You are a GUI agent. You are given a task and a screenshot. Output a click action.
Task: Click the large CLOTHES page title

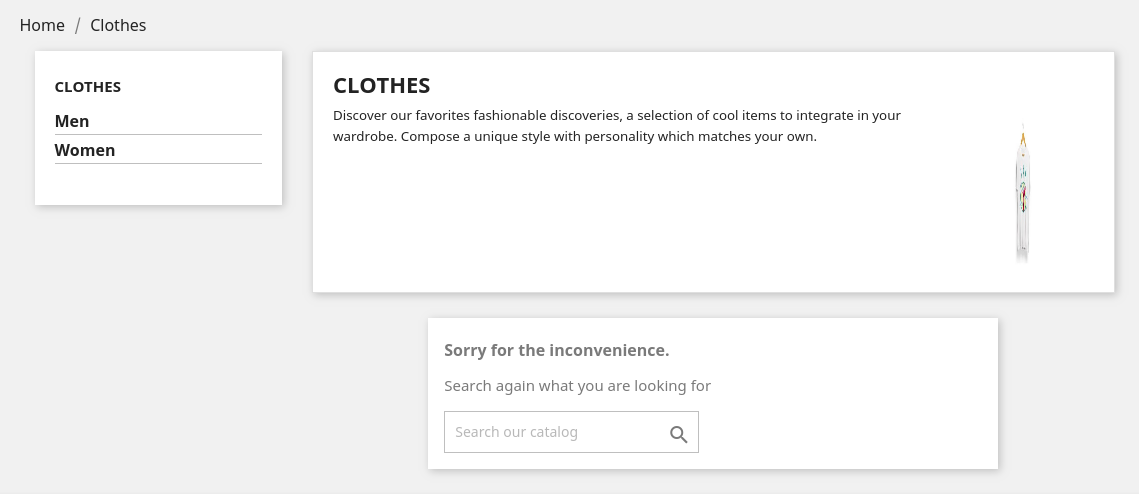tap(382, 85)
